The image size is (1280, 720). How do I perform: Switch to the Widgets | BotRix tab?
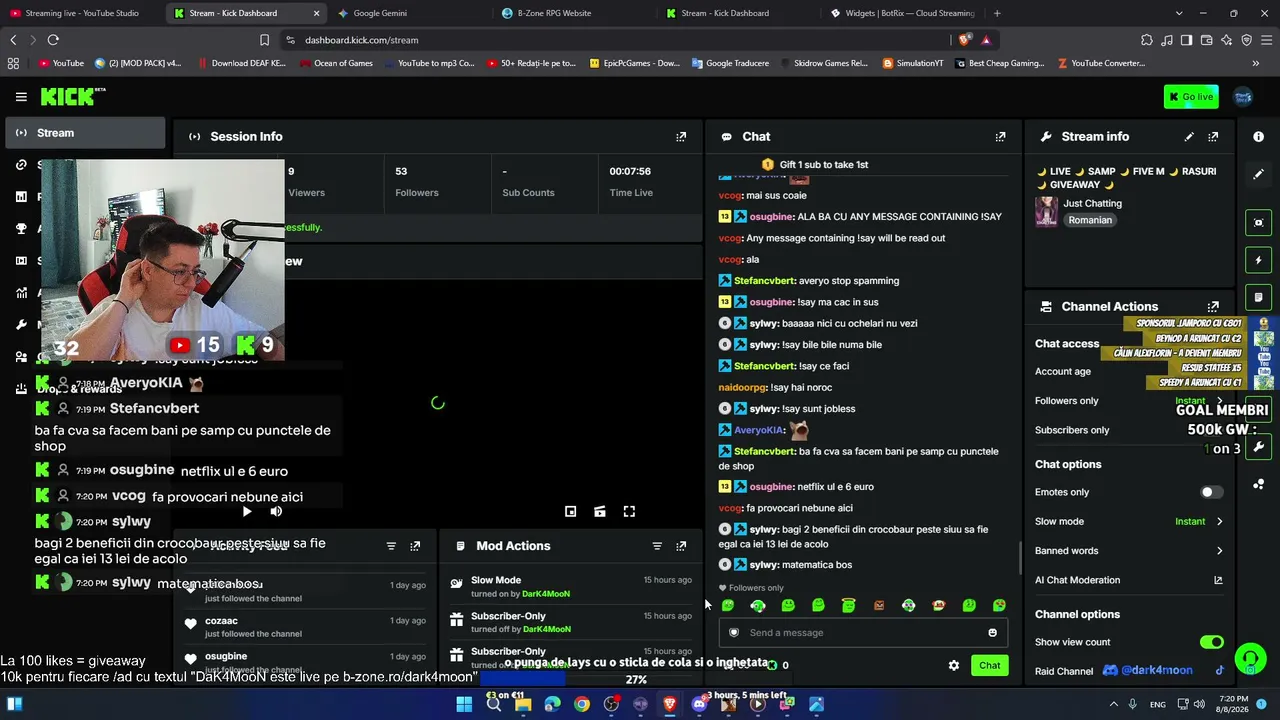coord(903,13)
